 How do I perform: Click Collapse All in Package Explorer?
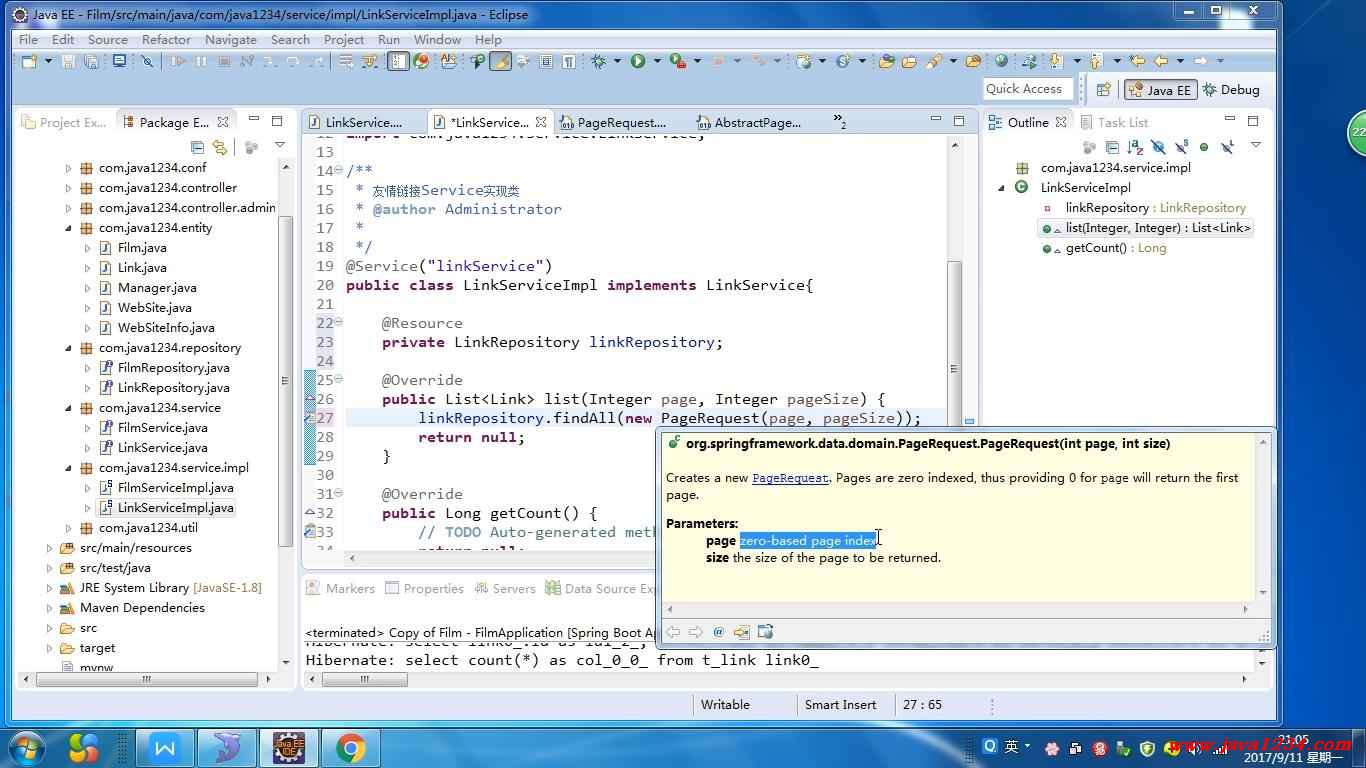tap(198, 147)
